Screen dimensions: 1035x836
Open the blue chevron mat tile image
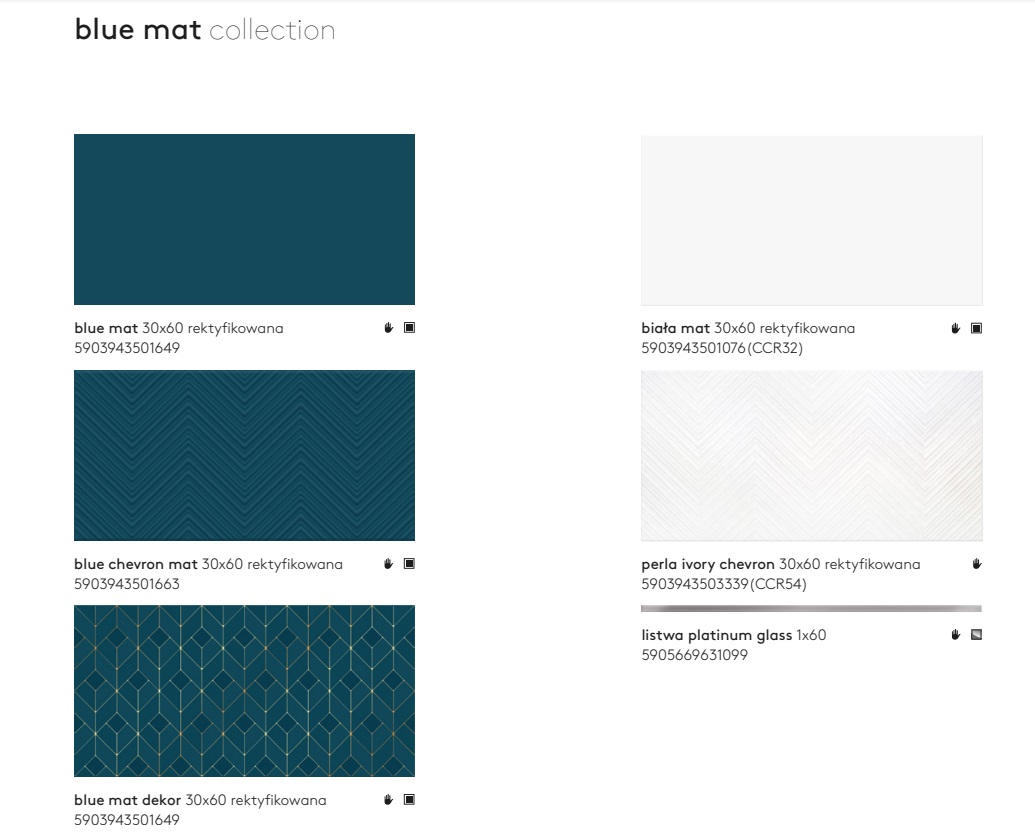pyautogui.click(x=244, y=455)
